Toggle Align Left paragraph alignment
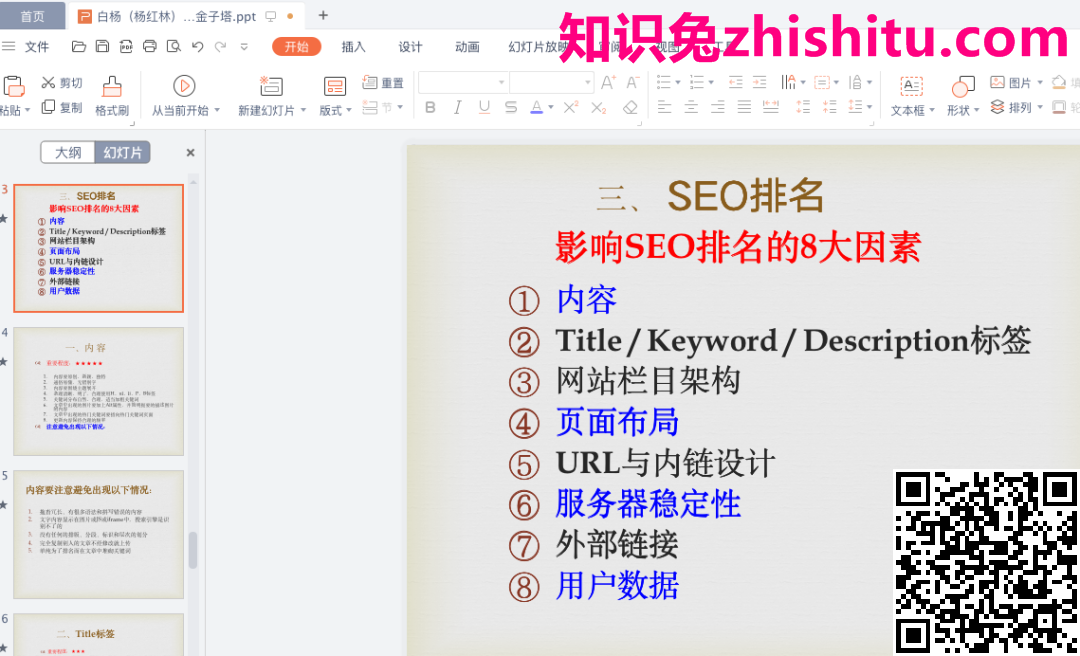Viewport: 1080px width, 656px height. (x=664, y=107)
